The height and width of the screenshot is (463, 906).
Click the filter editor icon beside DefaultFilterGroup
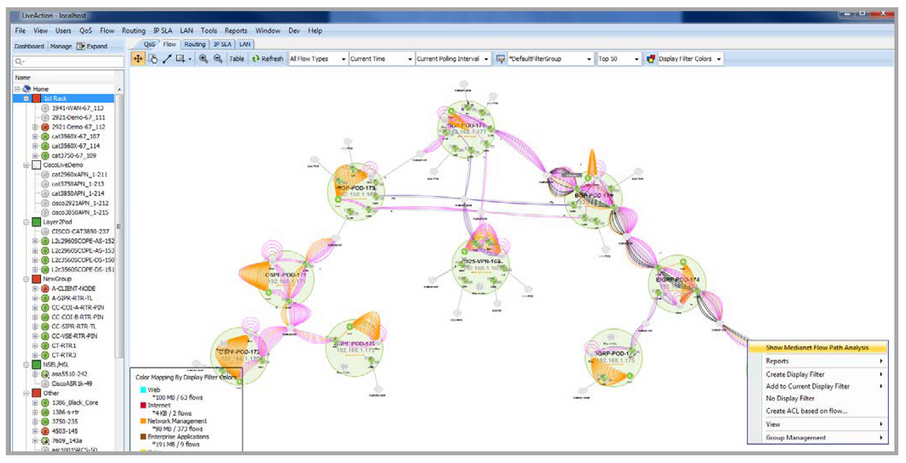coord(500,59)
